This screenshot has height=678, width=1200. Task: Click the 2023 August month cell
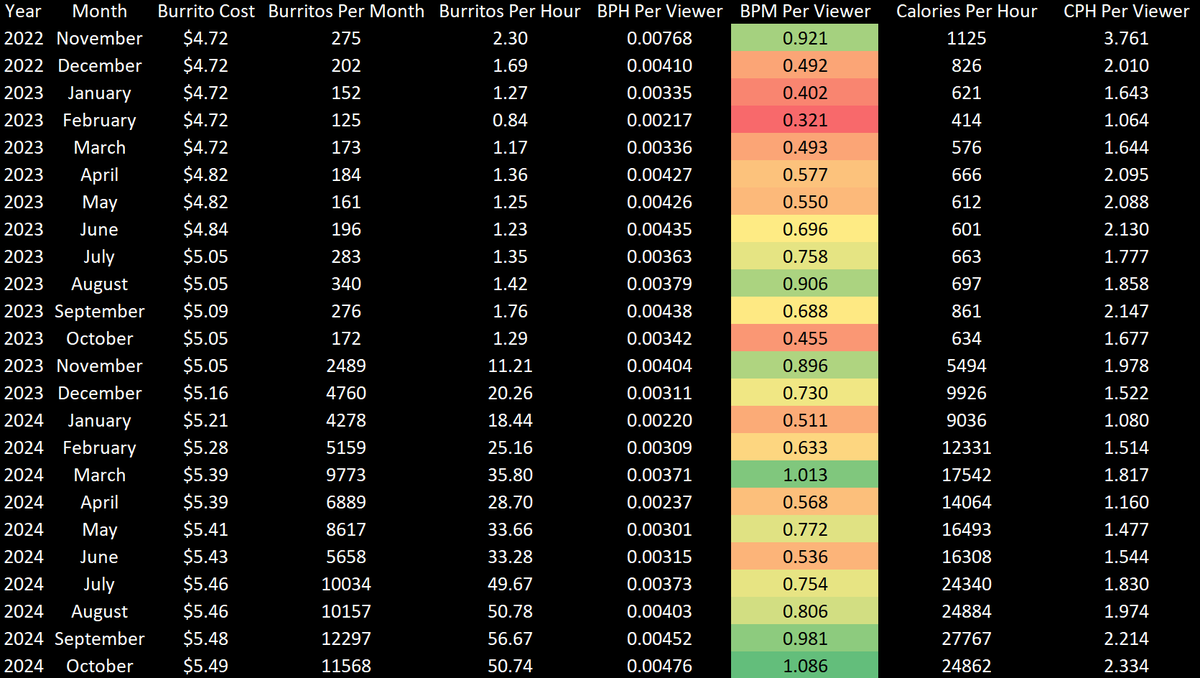point(99,284)
